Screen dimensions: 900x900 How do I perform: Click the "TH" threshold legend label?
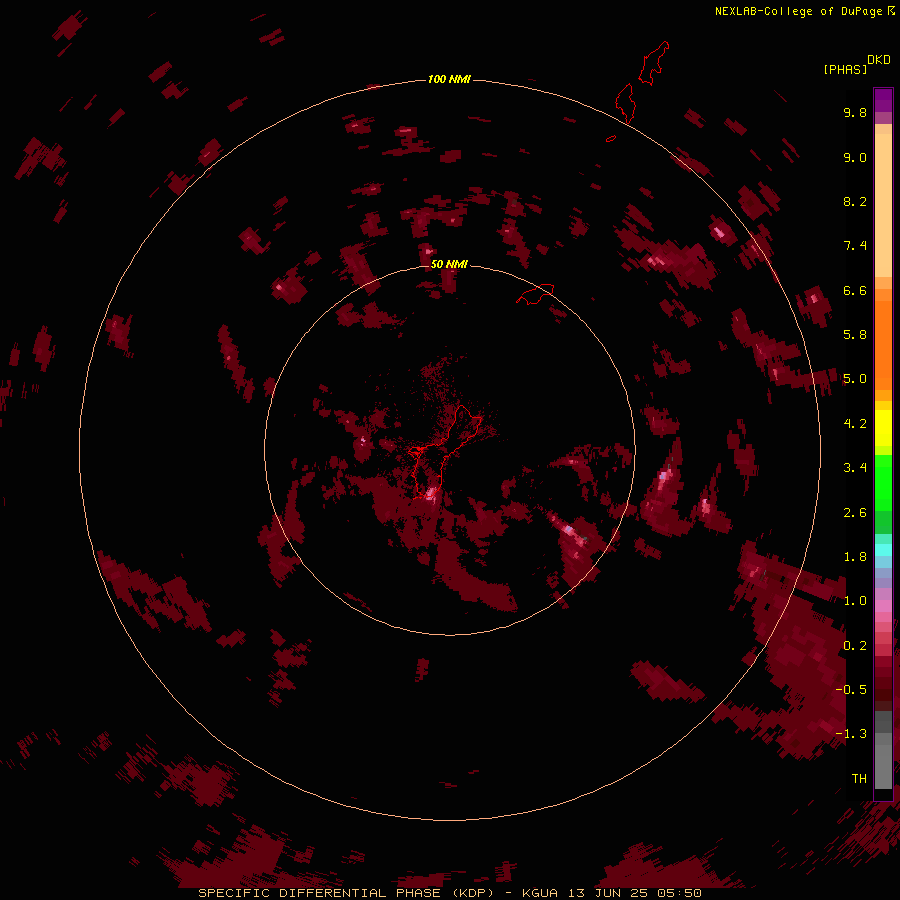pos(859,779)
